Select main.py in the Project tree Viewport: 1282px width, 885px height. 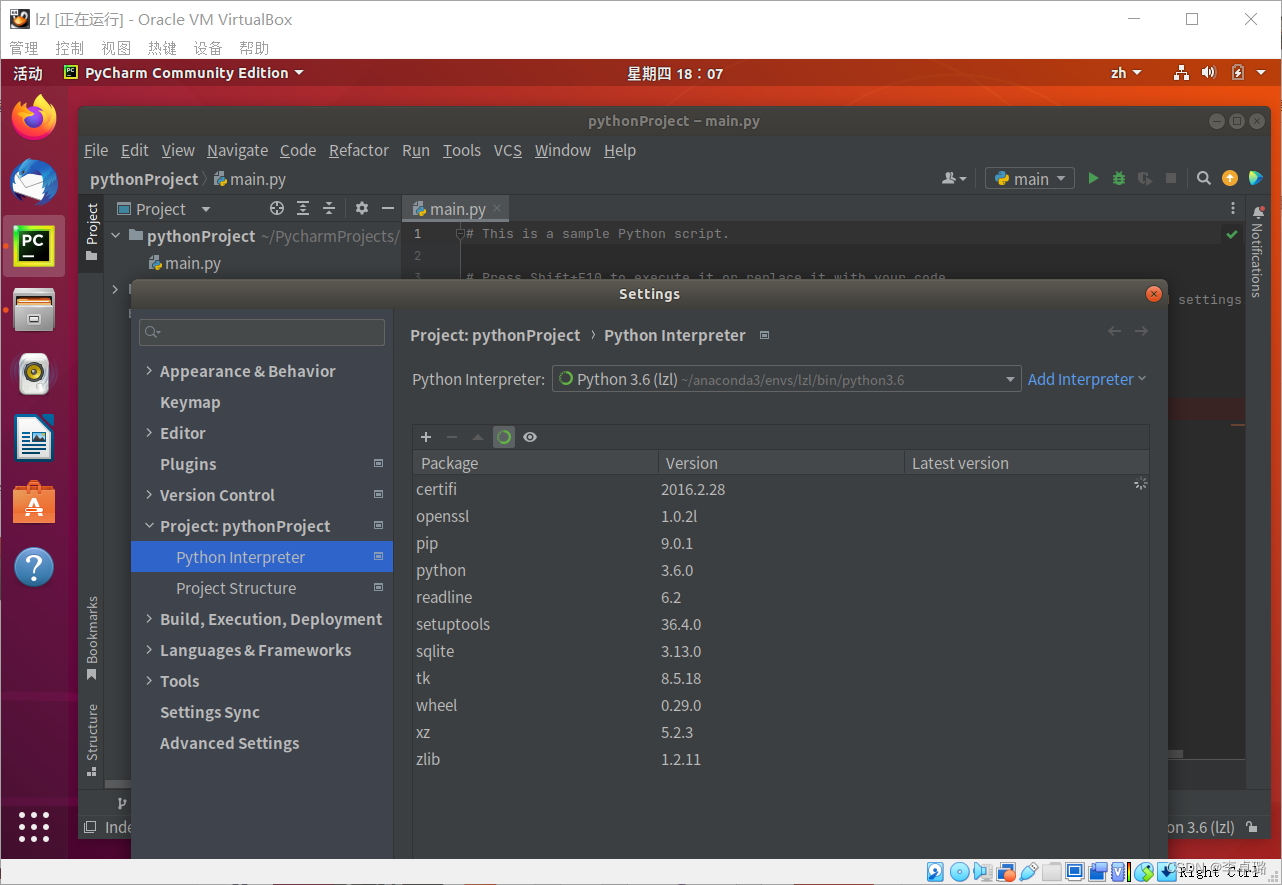(185, 263)
